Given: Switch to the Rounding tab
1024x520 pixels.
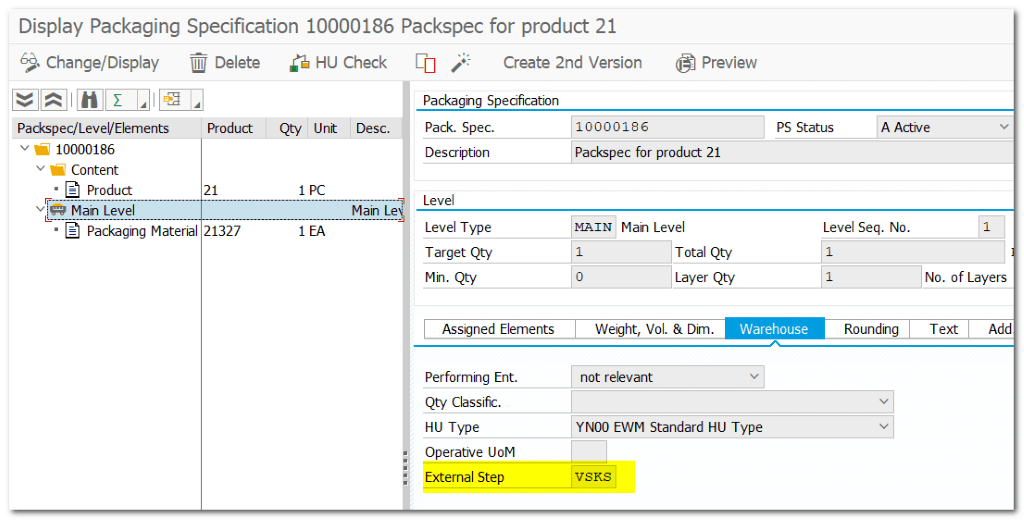Looking at the screenshot, I should pos(870,329).
